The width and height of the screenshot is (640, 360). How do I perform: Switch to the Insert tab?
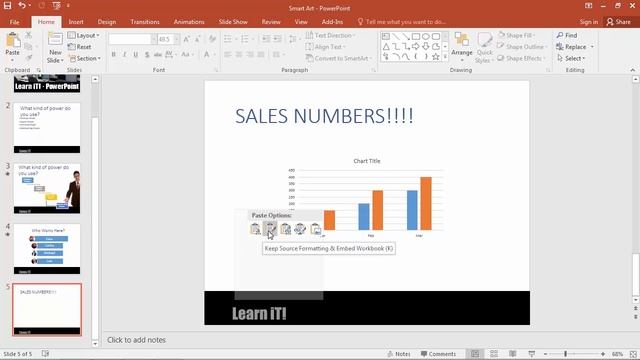click(x=76, y=22)
